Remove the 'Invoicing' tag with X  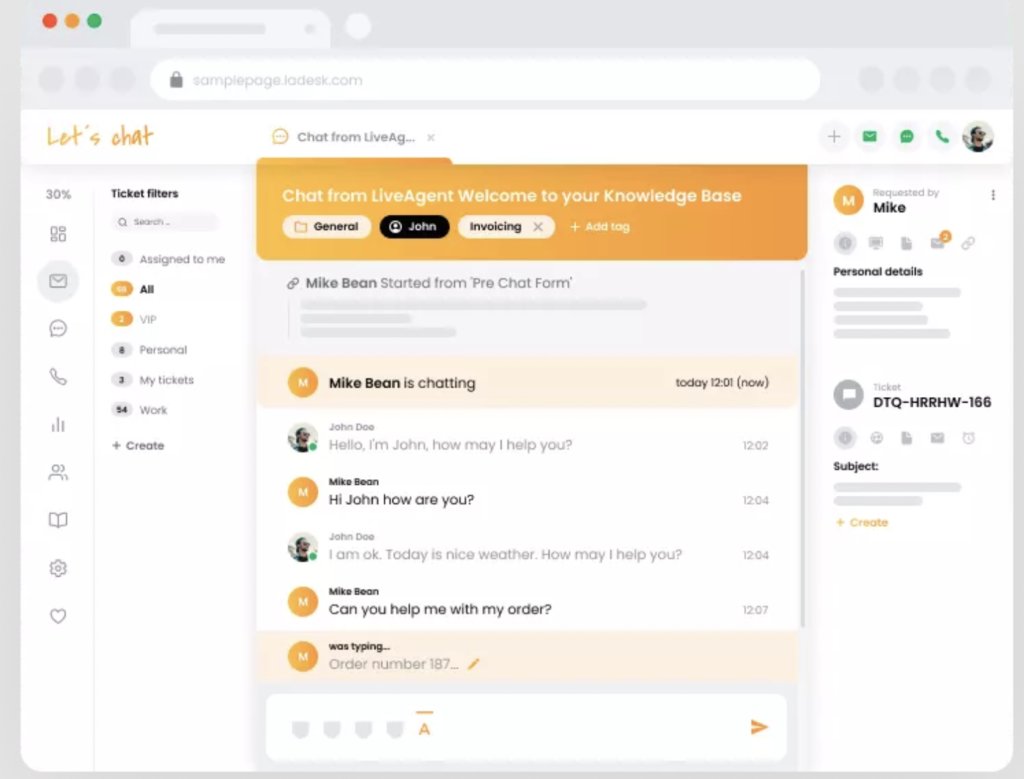(x=537, y=227)
